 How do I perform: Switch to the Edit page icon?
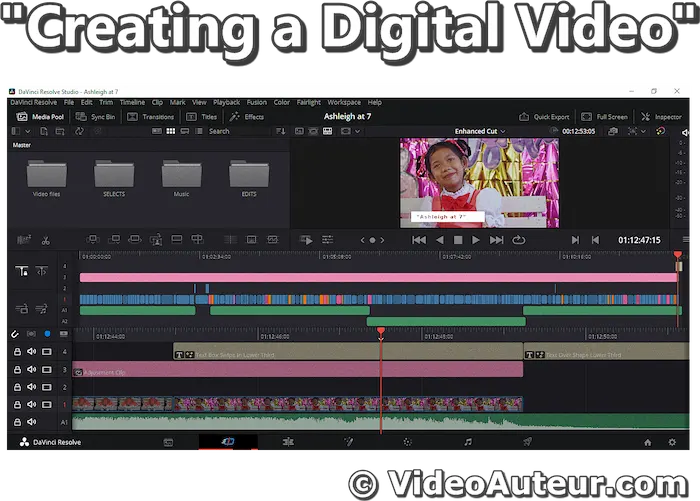pyautogui.click(x=288, y=442)
